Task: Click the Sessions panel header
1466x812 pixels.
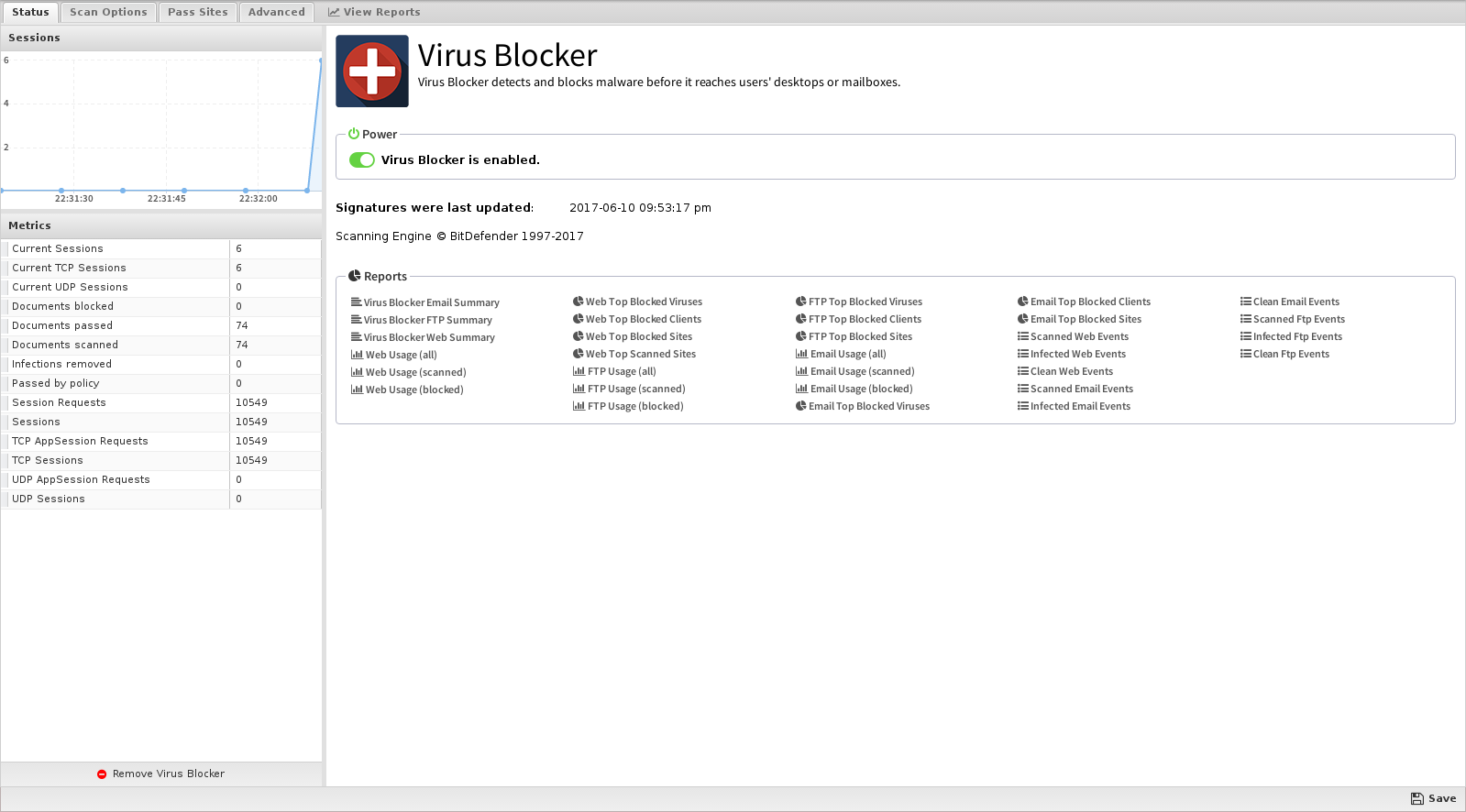Action: coord(161,38)
